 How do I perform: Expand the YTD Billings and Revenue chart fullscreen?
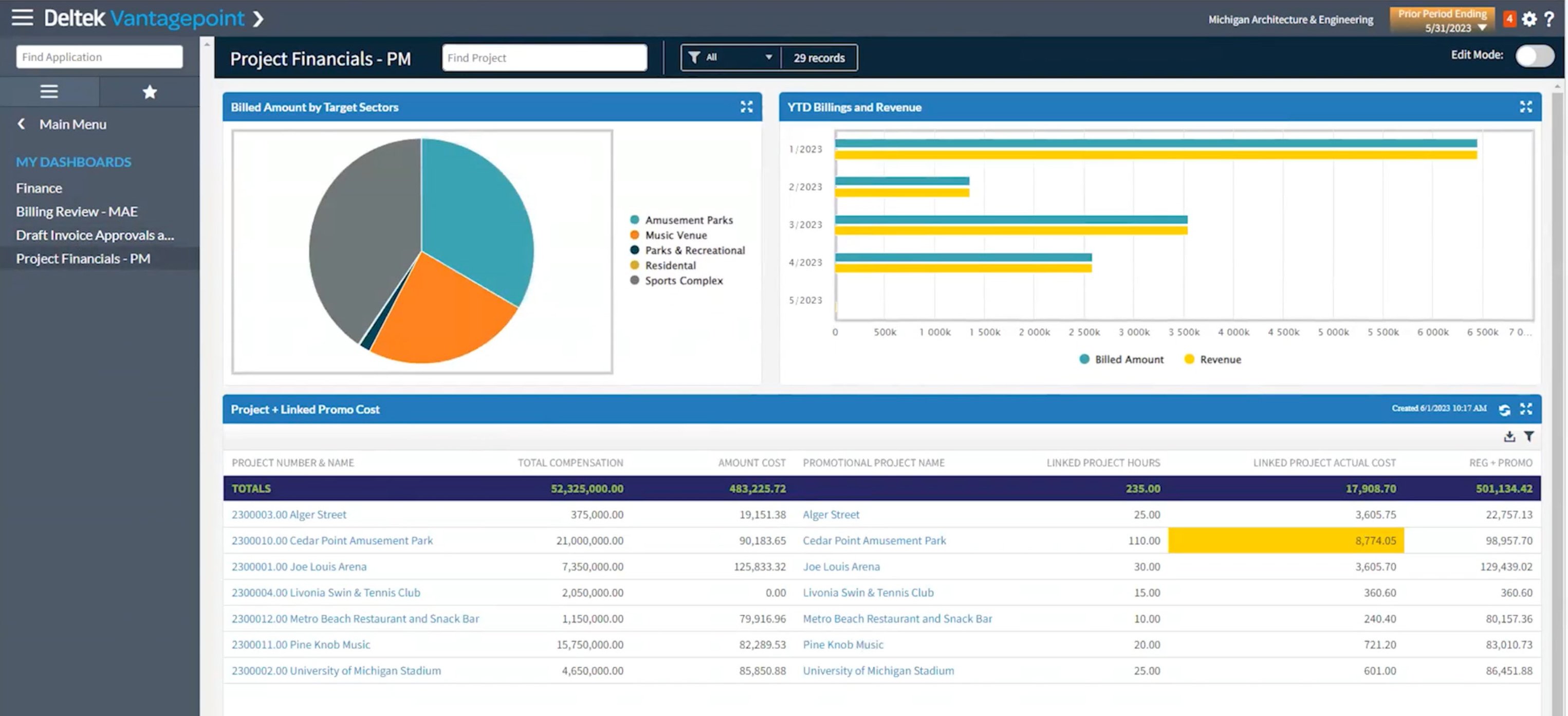[x=1526, y=106]
